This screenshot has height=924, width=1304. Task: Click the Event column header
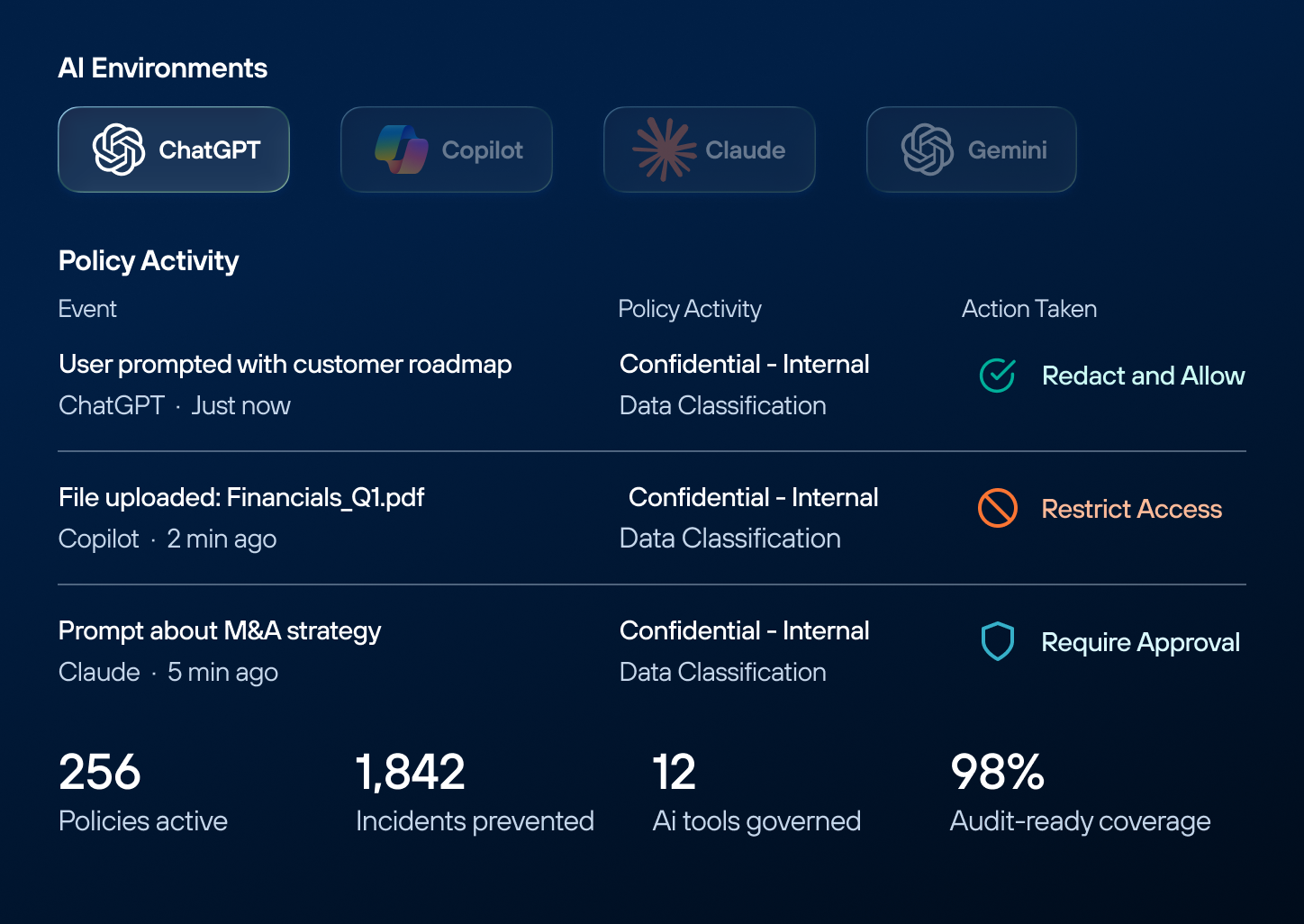click(x=87, y=309)
